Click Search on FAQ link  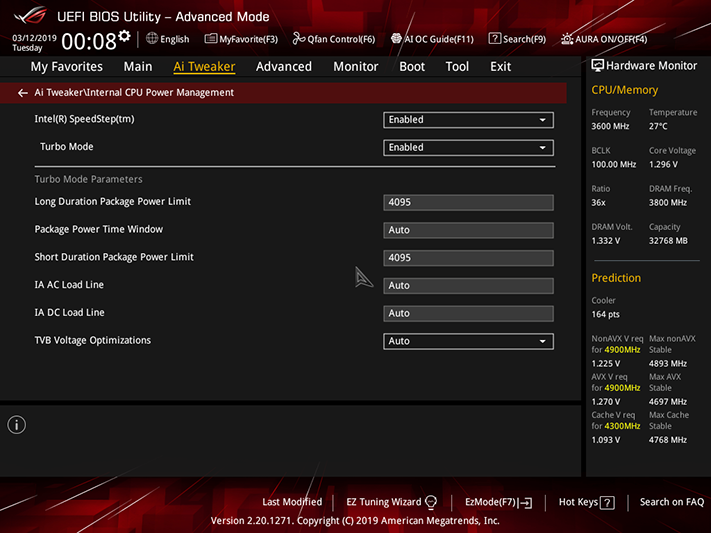pyautogui.click(x=672, y=502)
